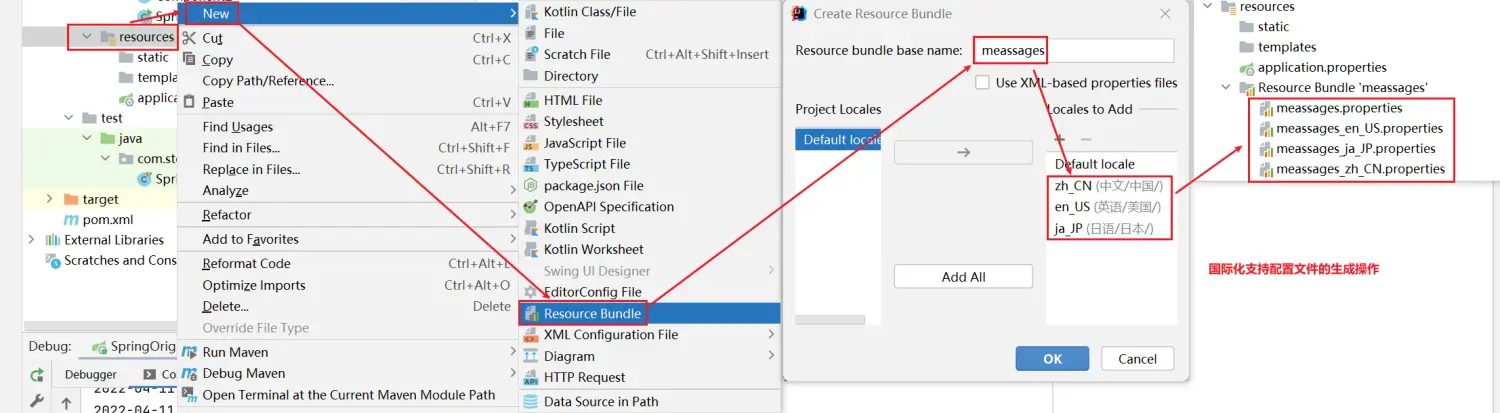
Task: Click the add locale plus icon
Action: coord(1060,138)
